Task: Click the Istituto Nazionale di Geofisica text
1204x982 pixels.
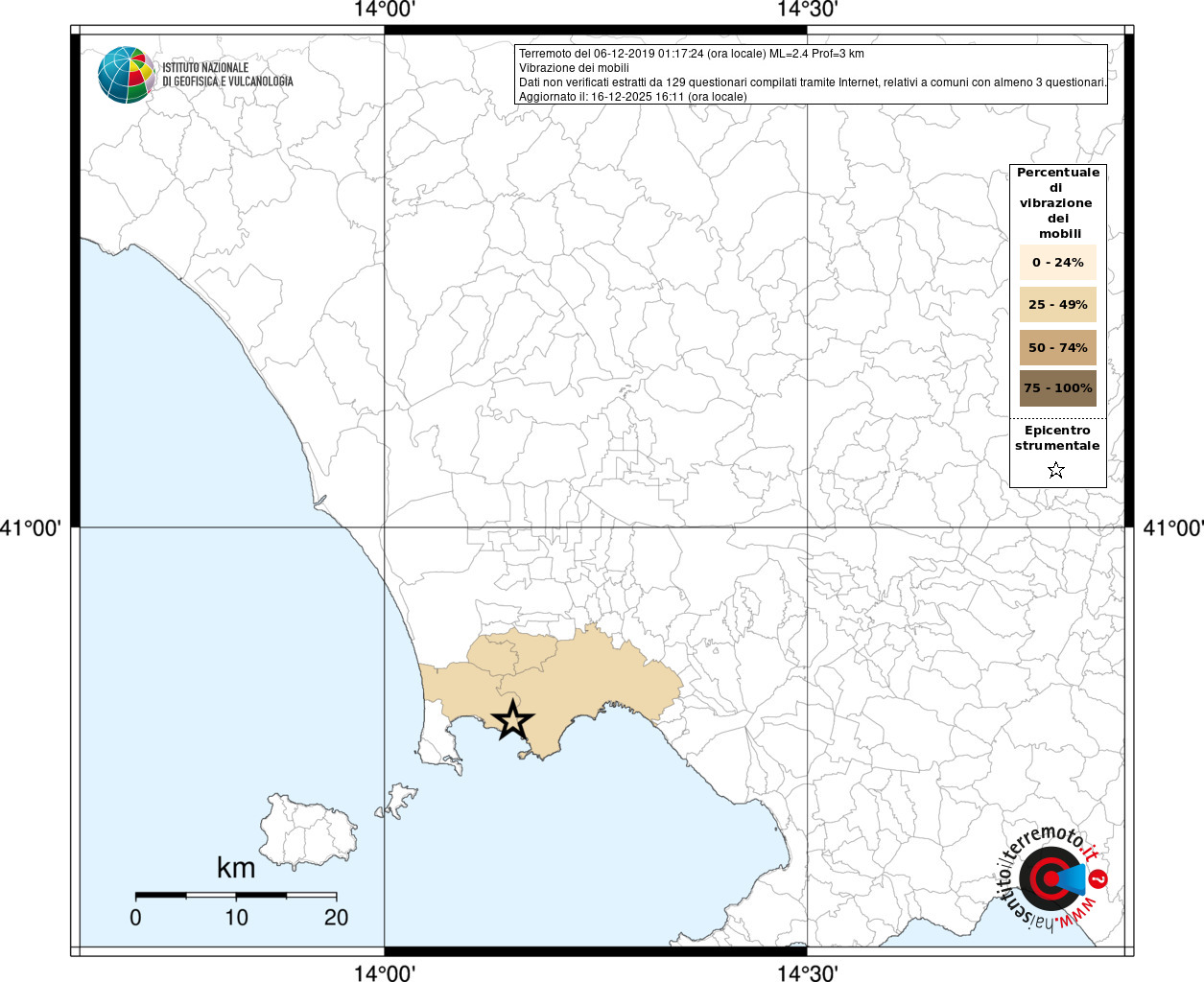Action: (x=227, y=75)
